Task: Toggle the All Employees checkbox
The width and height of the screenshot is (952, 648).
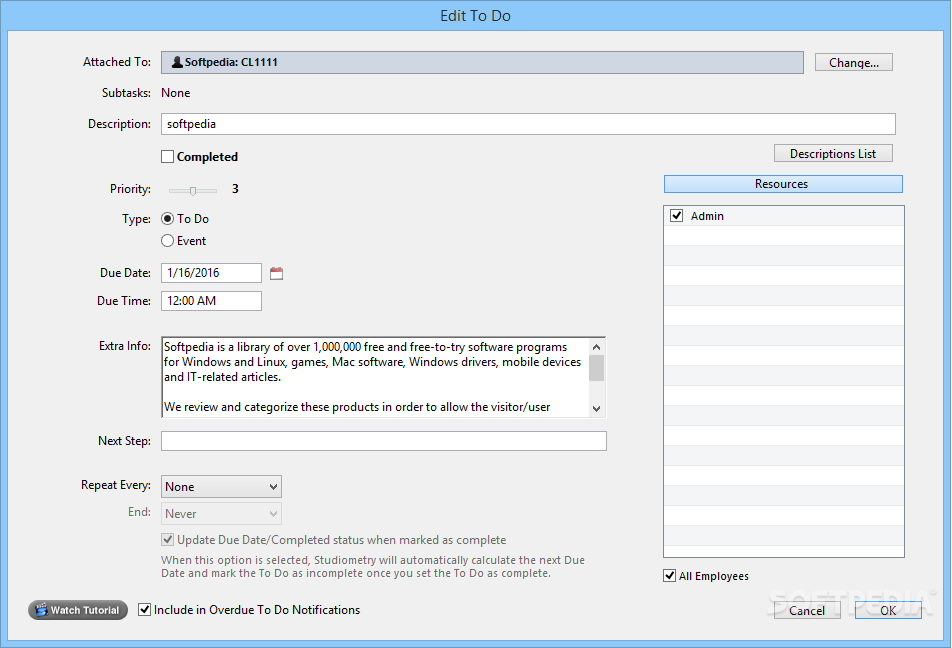Action: point(670,576)
